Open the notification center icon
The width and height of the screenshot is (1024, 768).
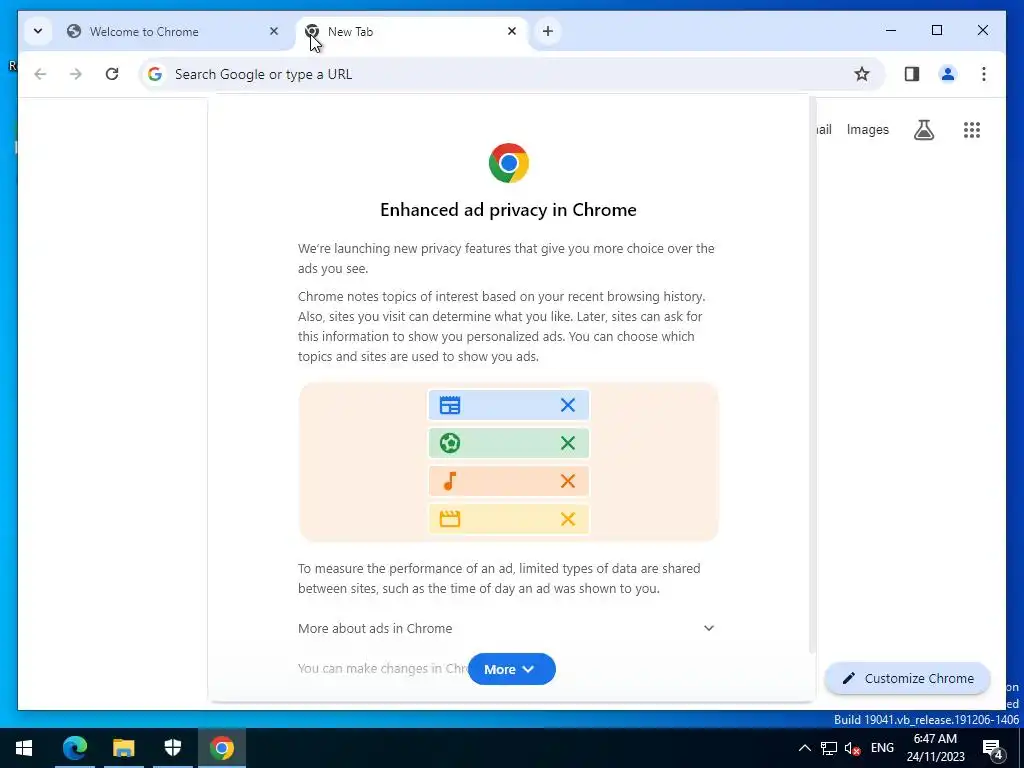(x=993, y=749)
